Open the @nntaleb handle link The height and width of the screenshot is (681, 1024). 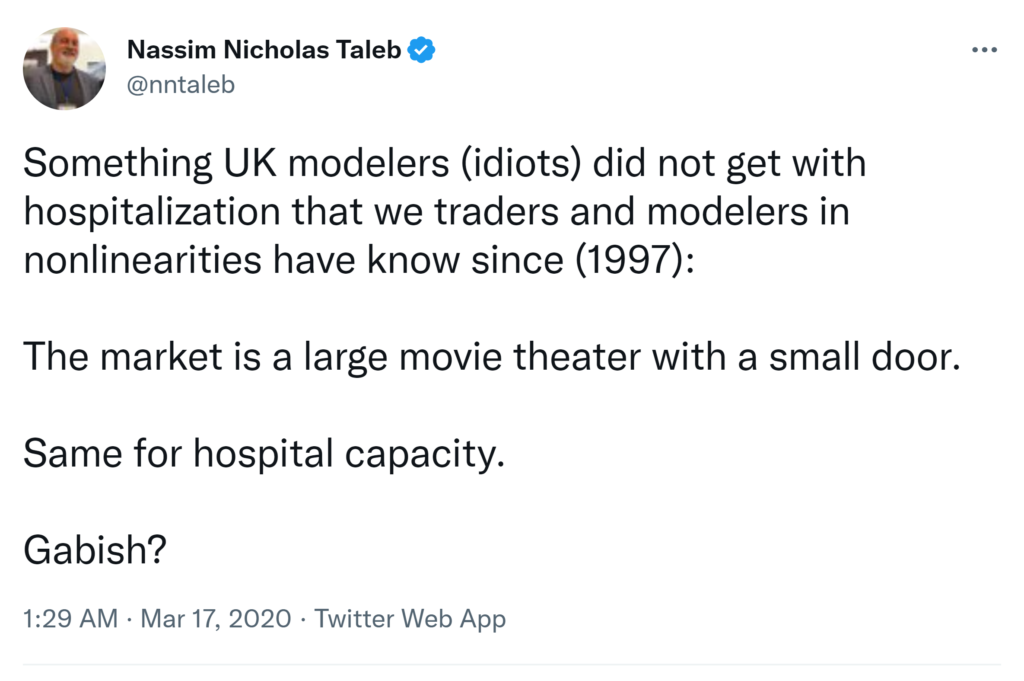(180, 84)
